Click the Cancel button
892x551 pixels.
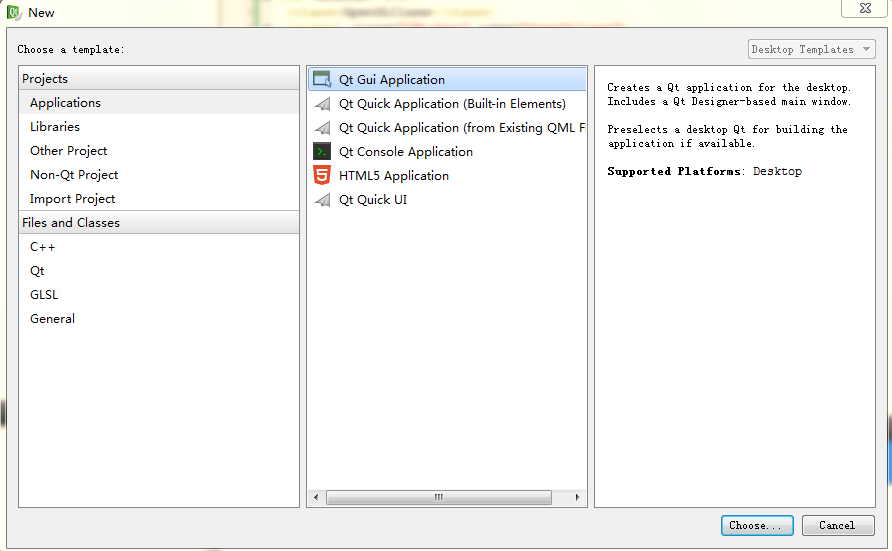coord(838,525)
